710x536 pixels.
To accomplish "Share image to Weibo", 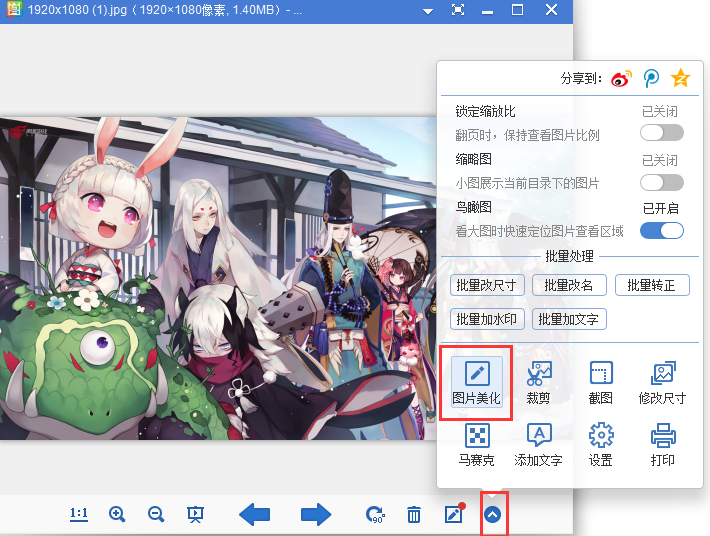I will click(x=622, y=78).
